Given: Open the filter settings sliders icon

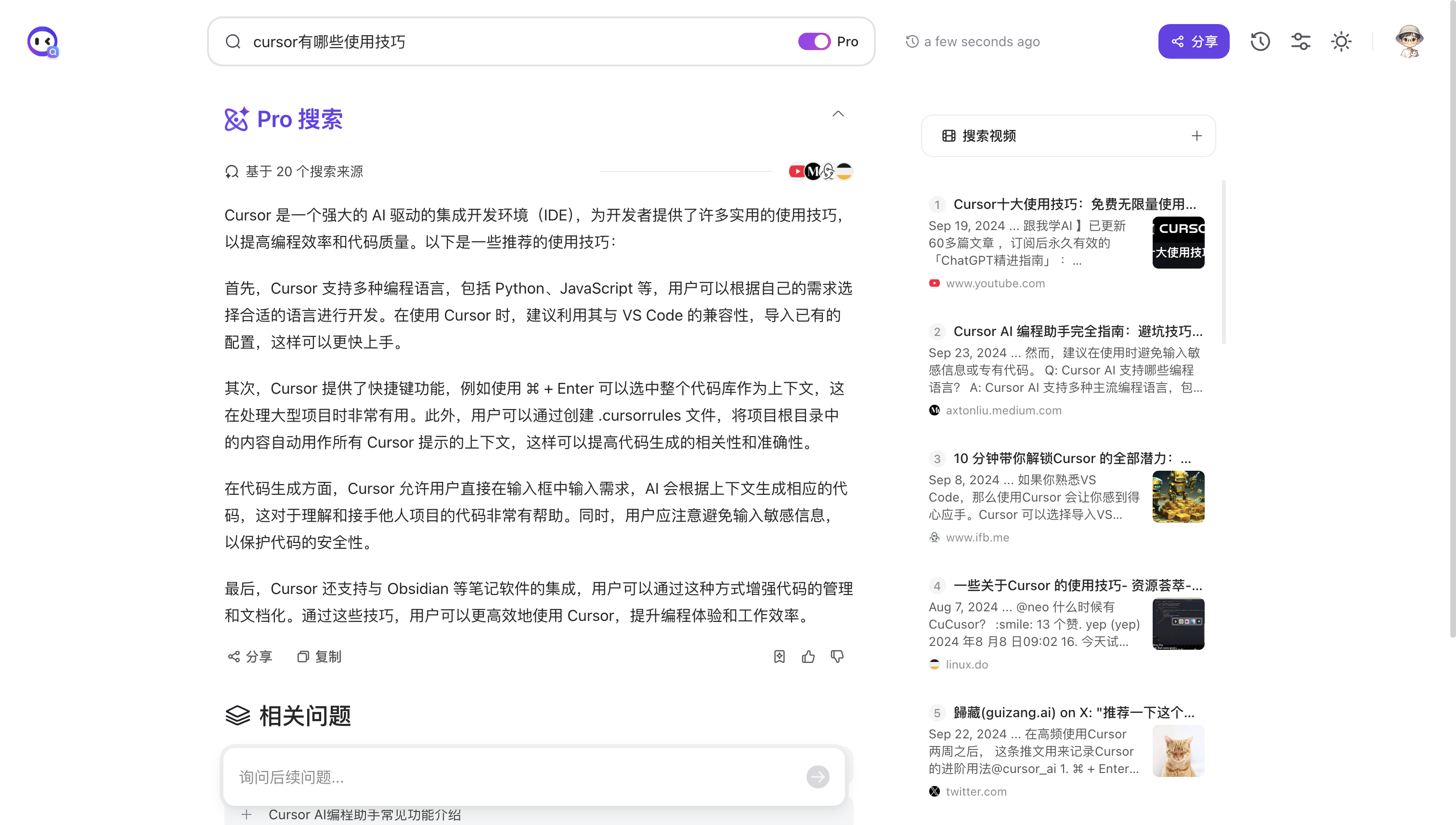Looking at the screenshot, I should [1300, 41].
